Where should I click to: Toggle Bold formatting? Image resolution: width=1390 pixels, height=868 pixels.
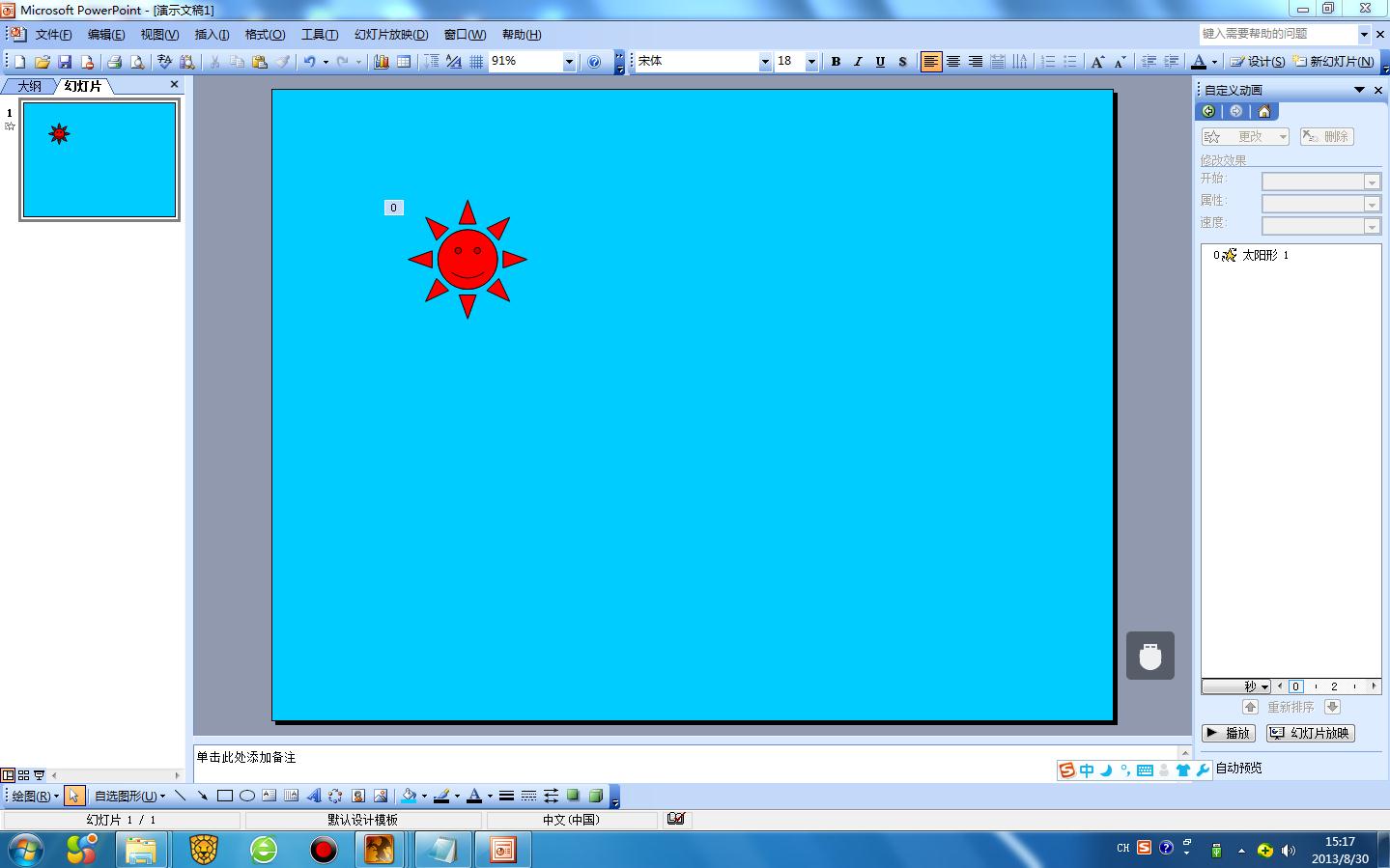836,62
